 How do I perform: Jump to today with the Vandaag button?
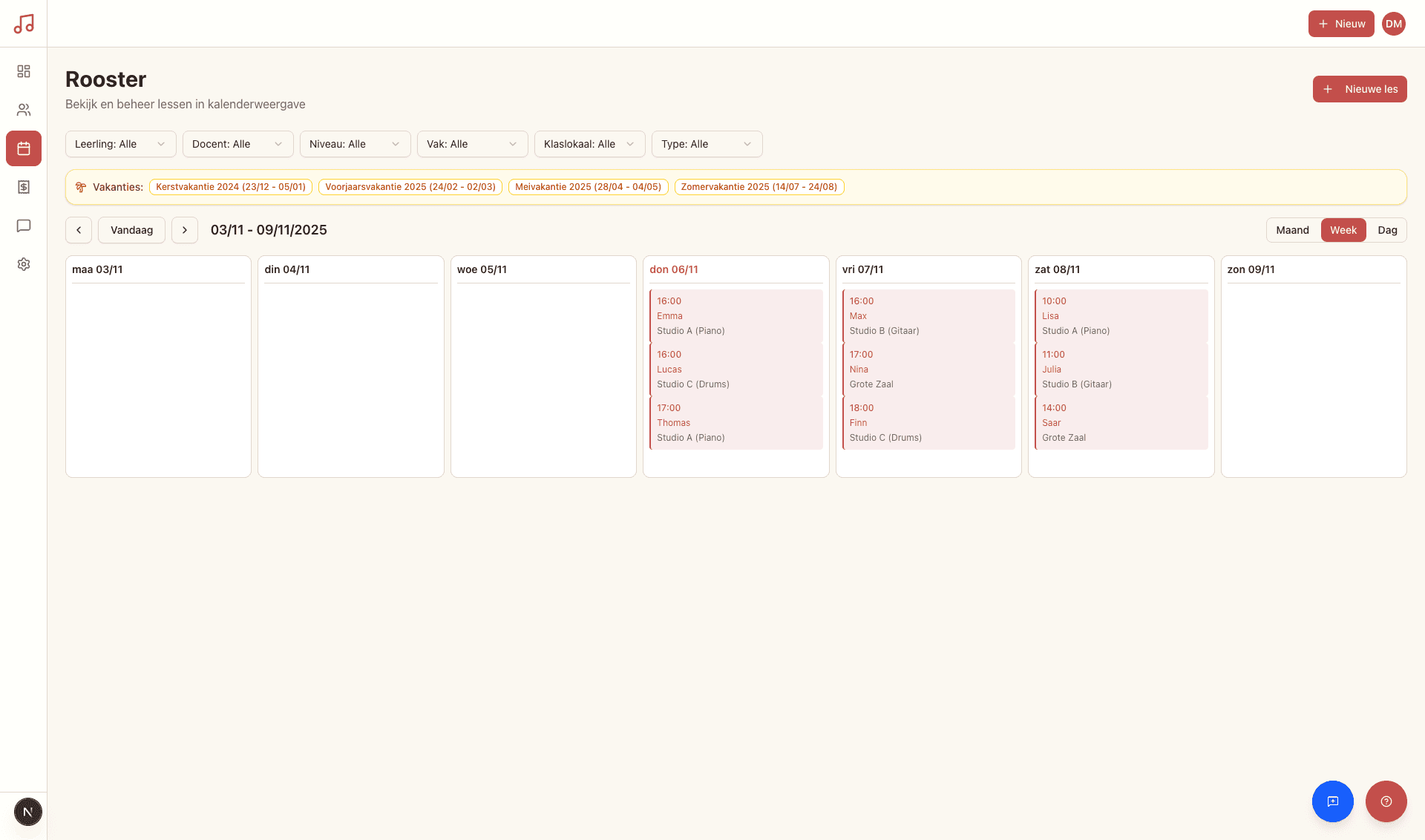coord(131,230)
